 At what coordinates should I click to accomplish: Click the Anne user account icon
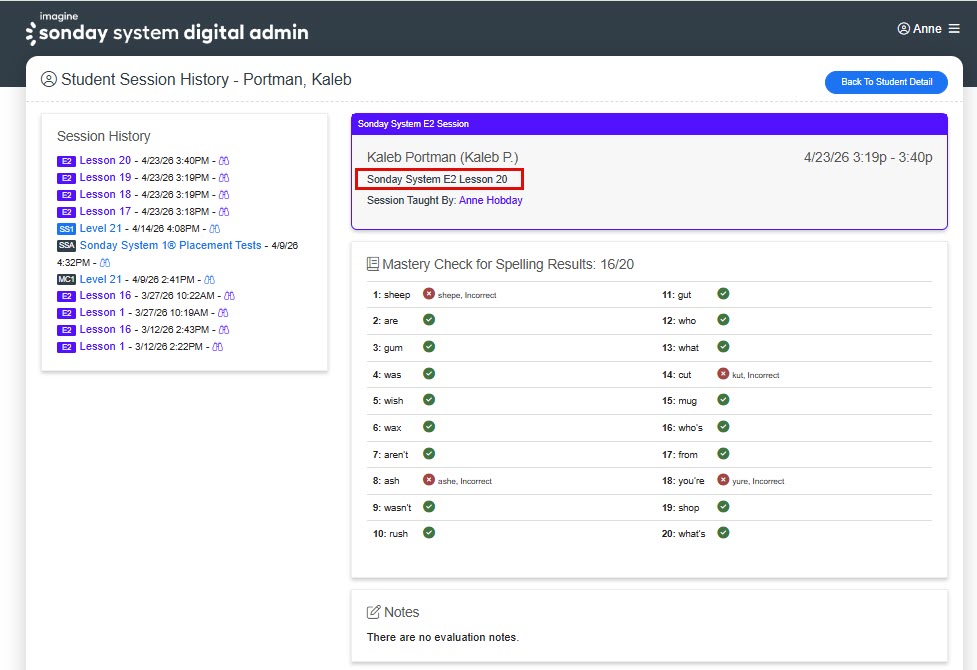[903, 29]
